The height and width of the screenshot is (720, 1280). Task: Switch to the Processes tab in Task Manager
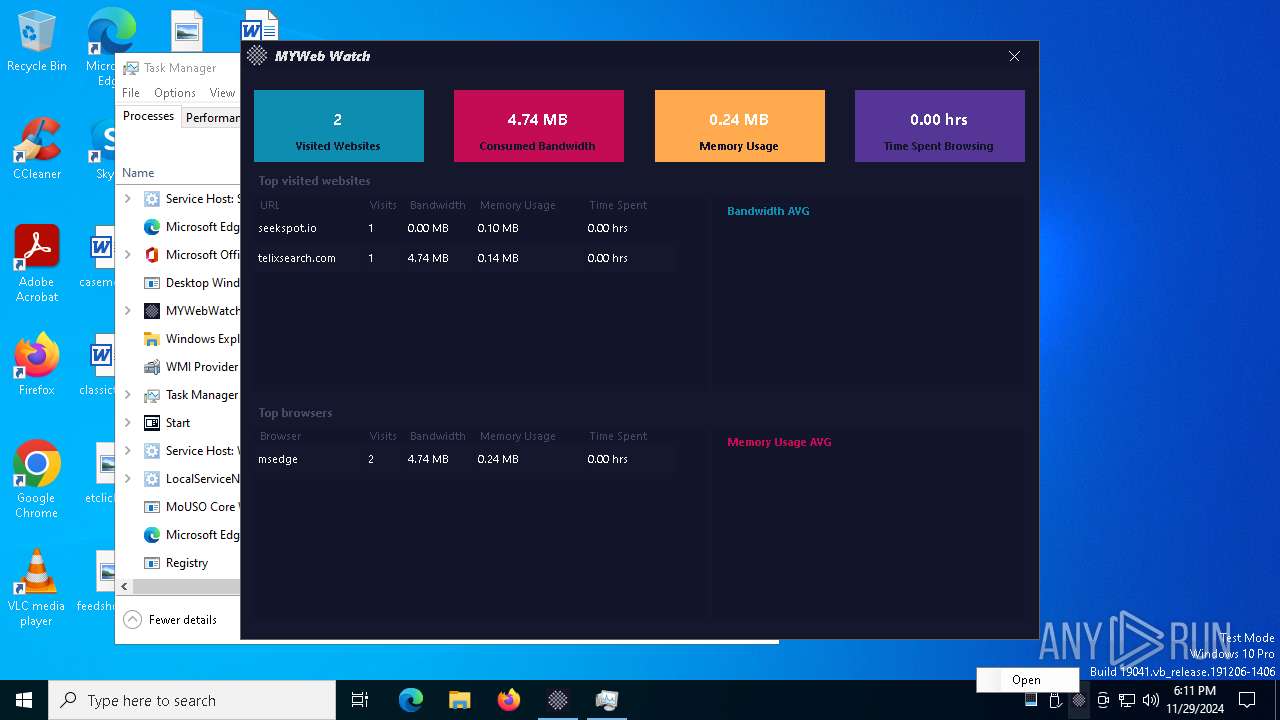(x=149, y=116)
